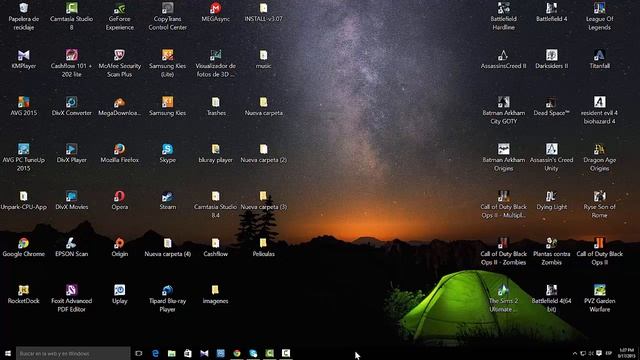Open Microsoft Edge from the taskbar

155,353
